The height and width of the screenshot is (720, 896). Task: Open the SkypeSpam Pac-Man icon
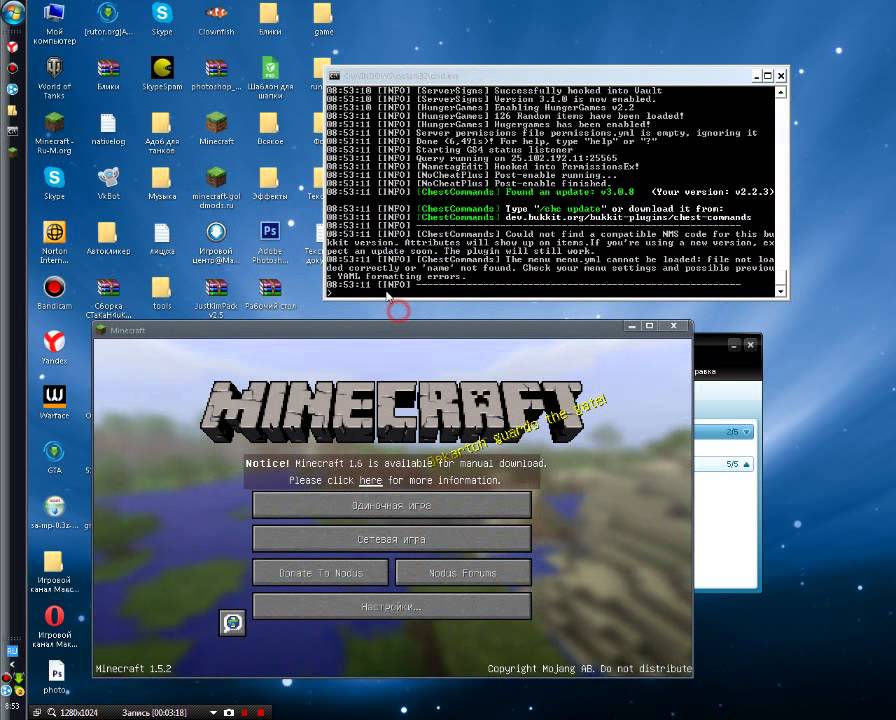(162, 74)
